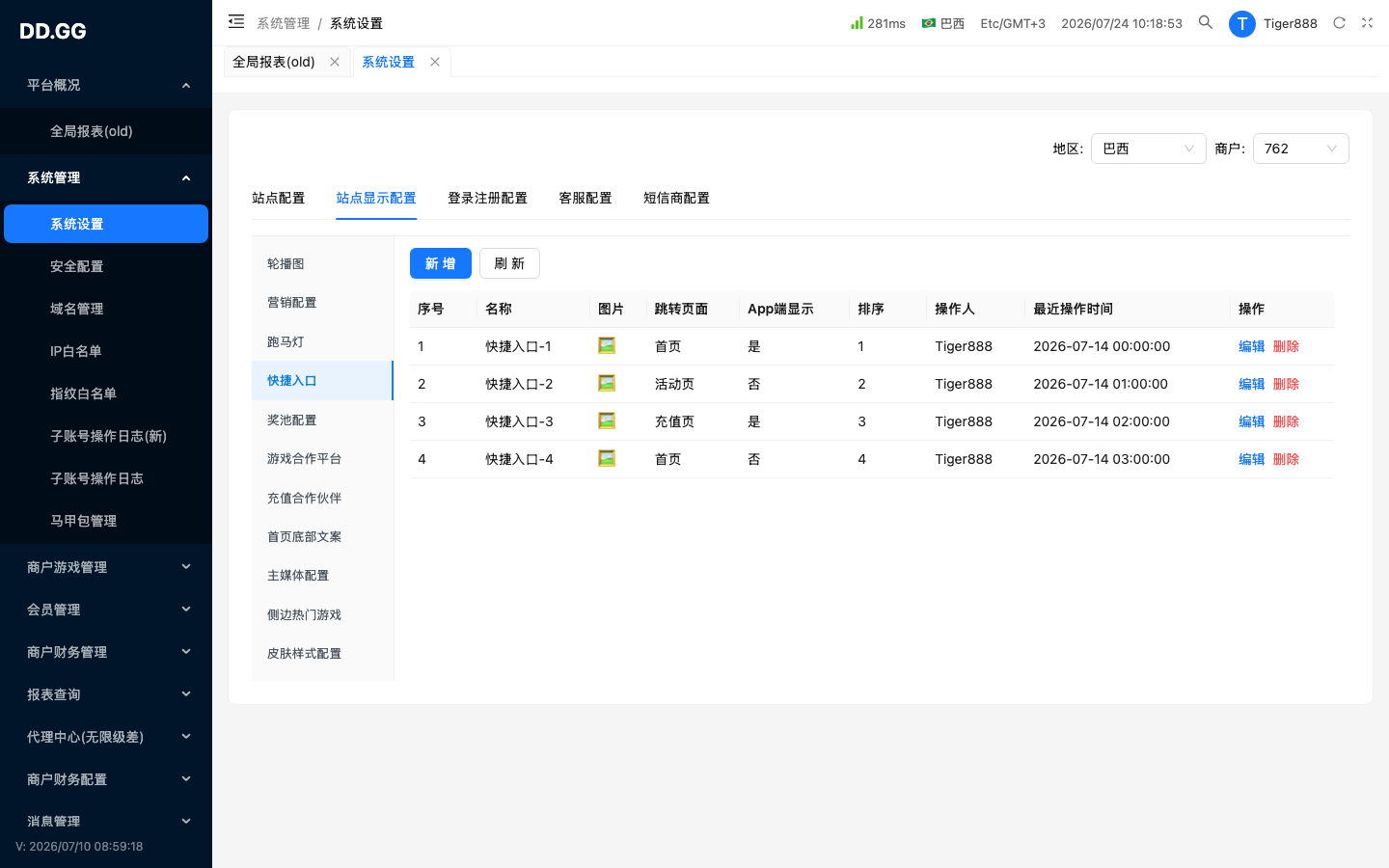Image resolution: width=1389 pixels, height=868 pixels.
Task: Open 充值合作伙伴 in the config submenu
Action: click(322, 498)
